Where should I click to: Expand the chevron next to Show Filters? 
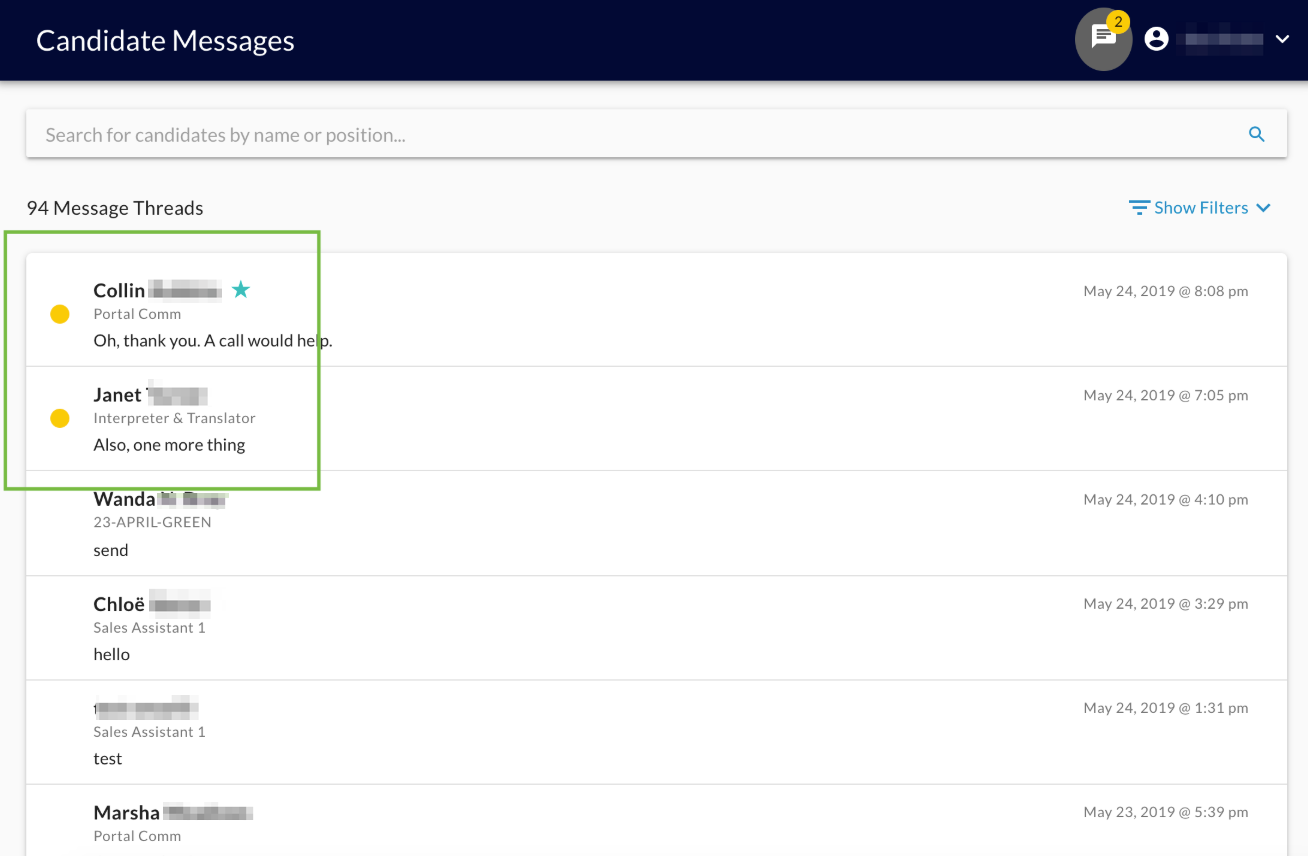(1263, 208)
